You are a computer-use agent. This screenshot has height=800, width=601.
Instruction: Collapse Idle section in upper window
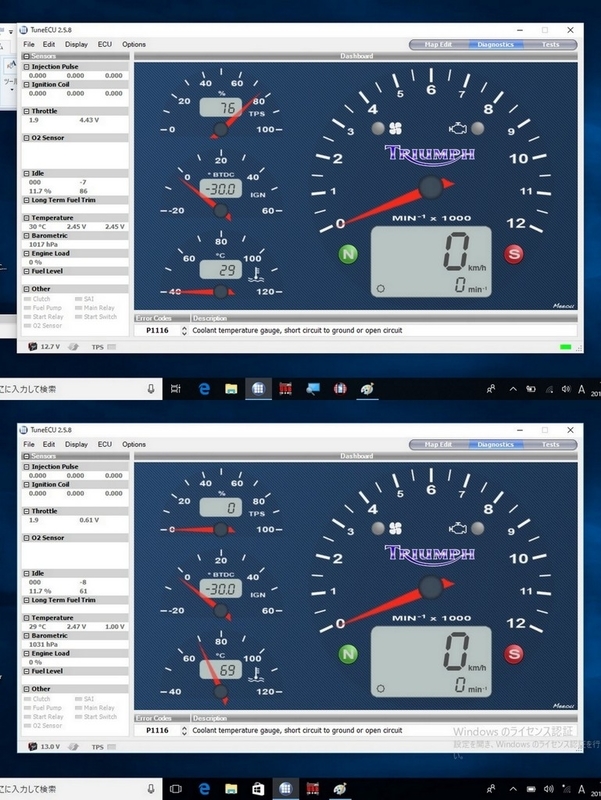click(27, 173)
